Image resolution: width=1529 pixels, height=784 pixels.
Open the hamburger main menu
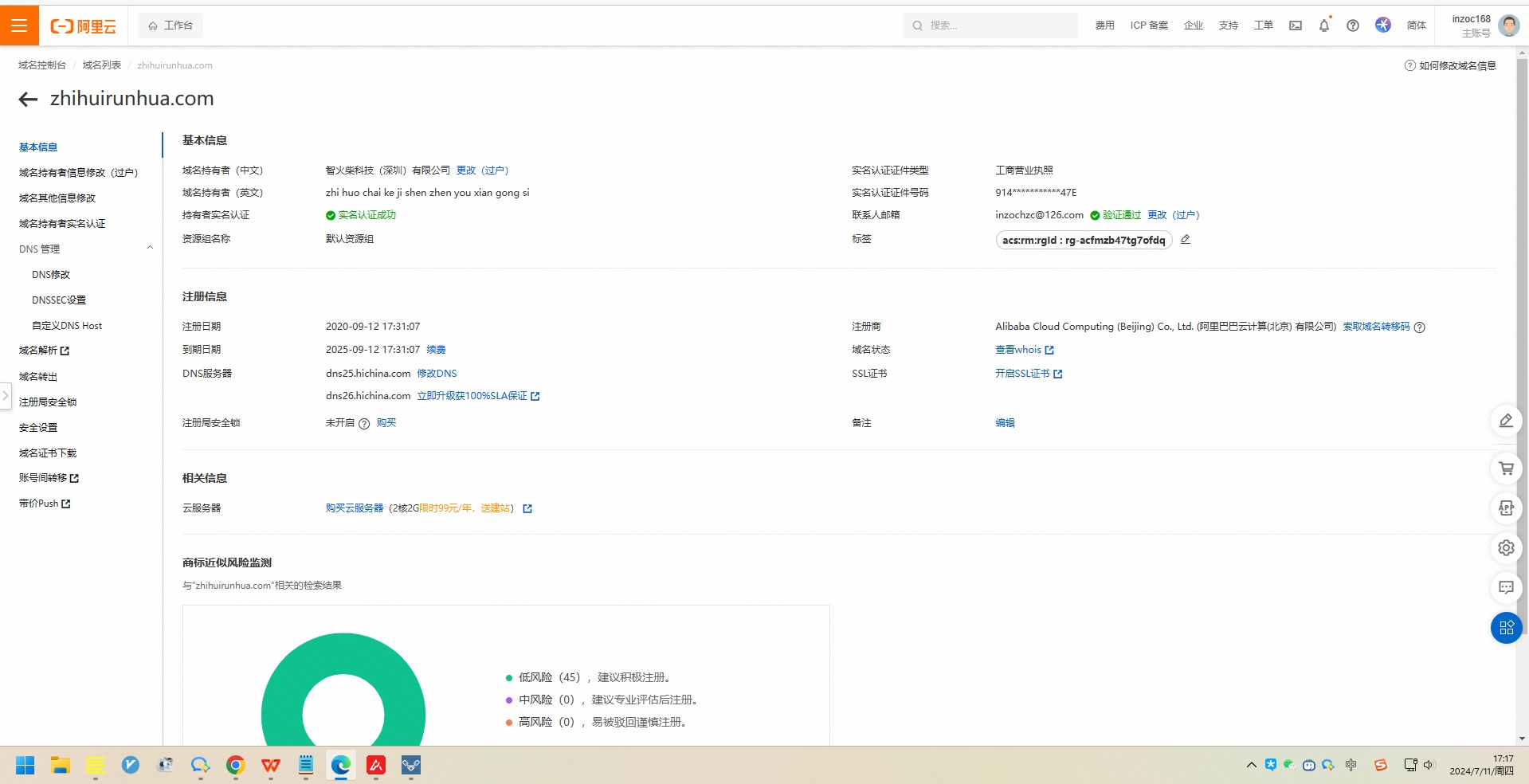click(x=19, y=25)
